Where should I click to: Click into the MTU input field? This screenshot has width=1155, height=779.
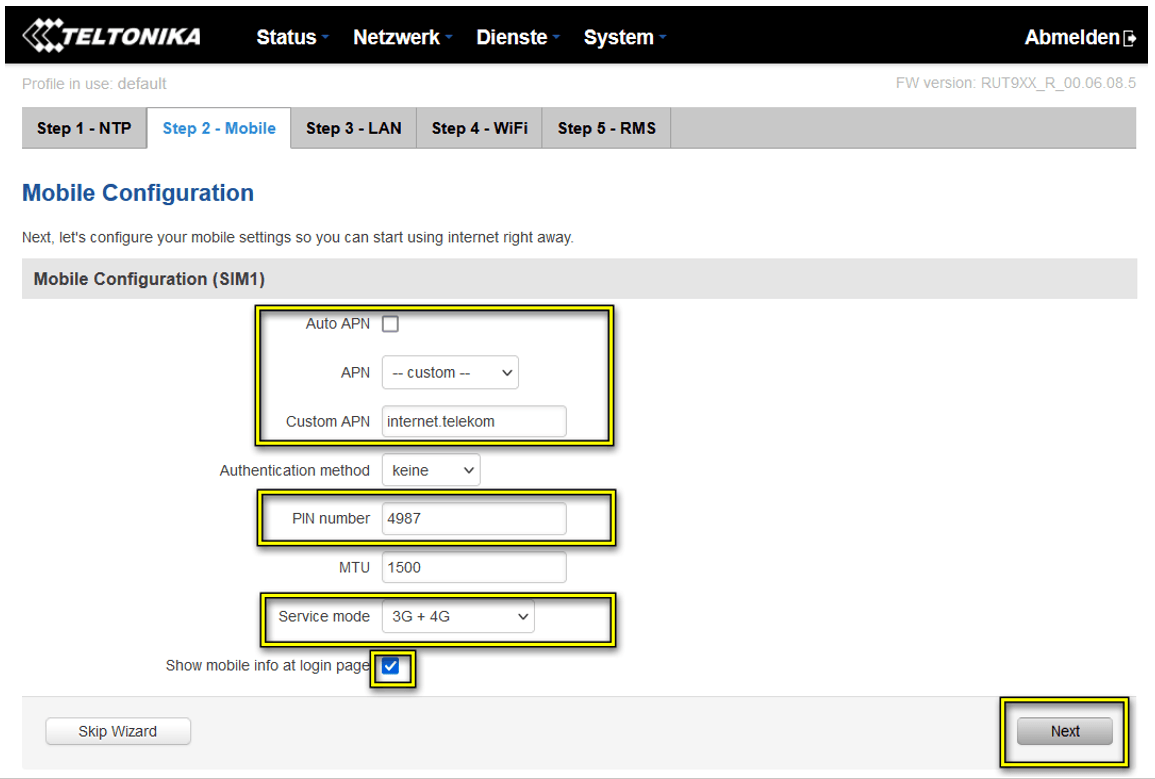473,568
